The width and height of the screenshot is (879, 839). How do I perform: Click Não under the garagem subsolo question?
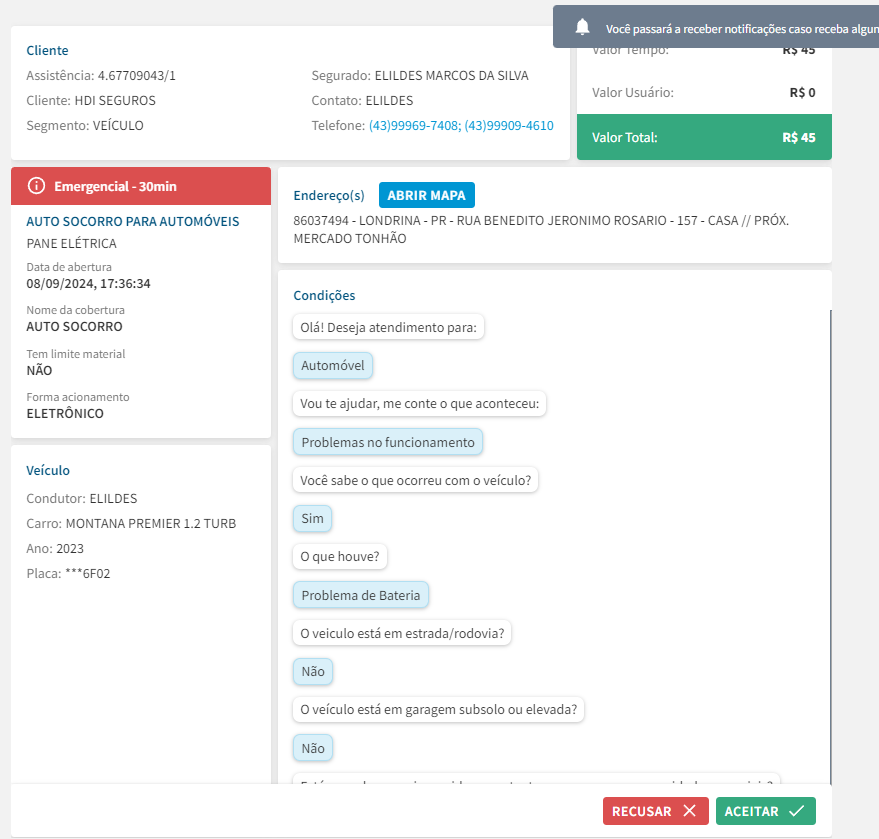point(313,748)
